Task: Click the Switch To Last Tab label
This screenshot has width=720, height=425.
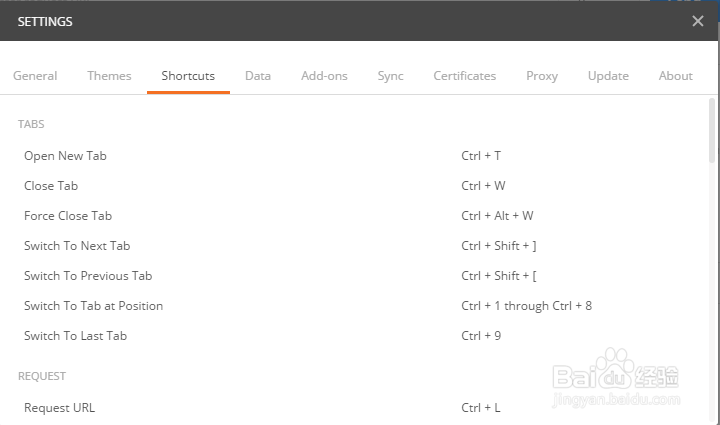Action: pyautogui.click(x=75, y=336)
